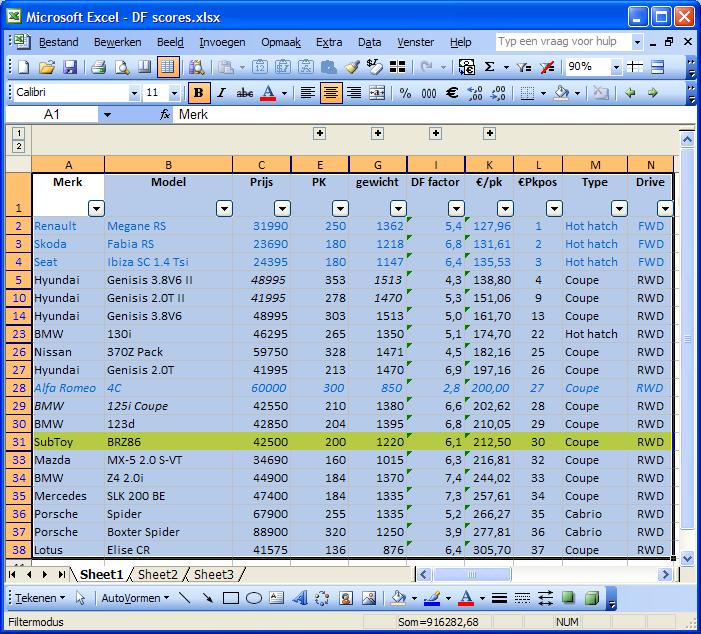The image size is (701, 634).
Task: Click the Insert Picture from file icon
Action: click(x=369, y=598)
